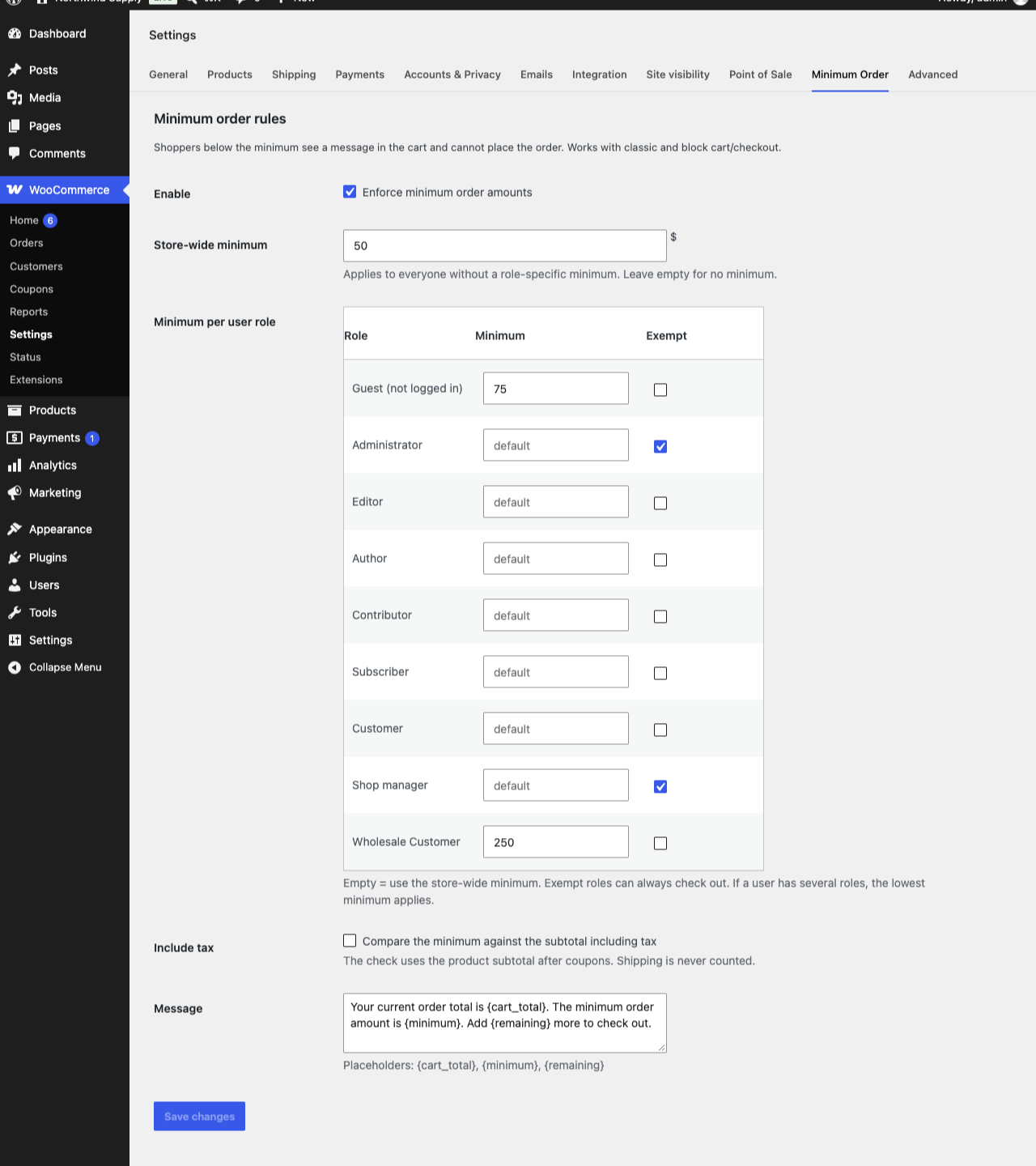Image resolution: width=1036 pixels, height=1166 pixels.
Task: Switch to the General settings tab
Action: click(x=168, y=74)
